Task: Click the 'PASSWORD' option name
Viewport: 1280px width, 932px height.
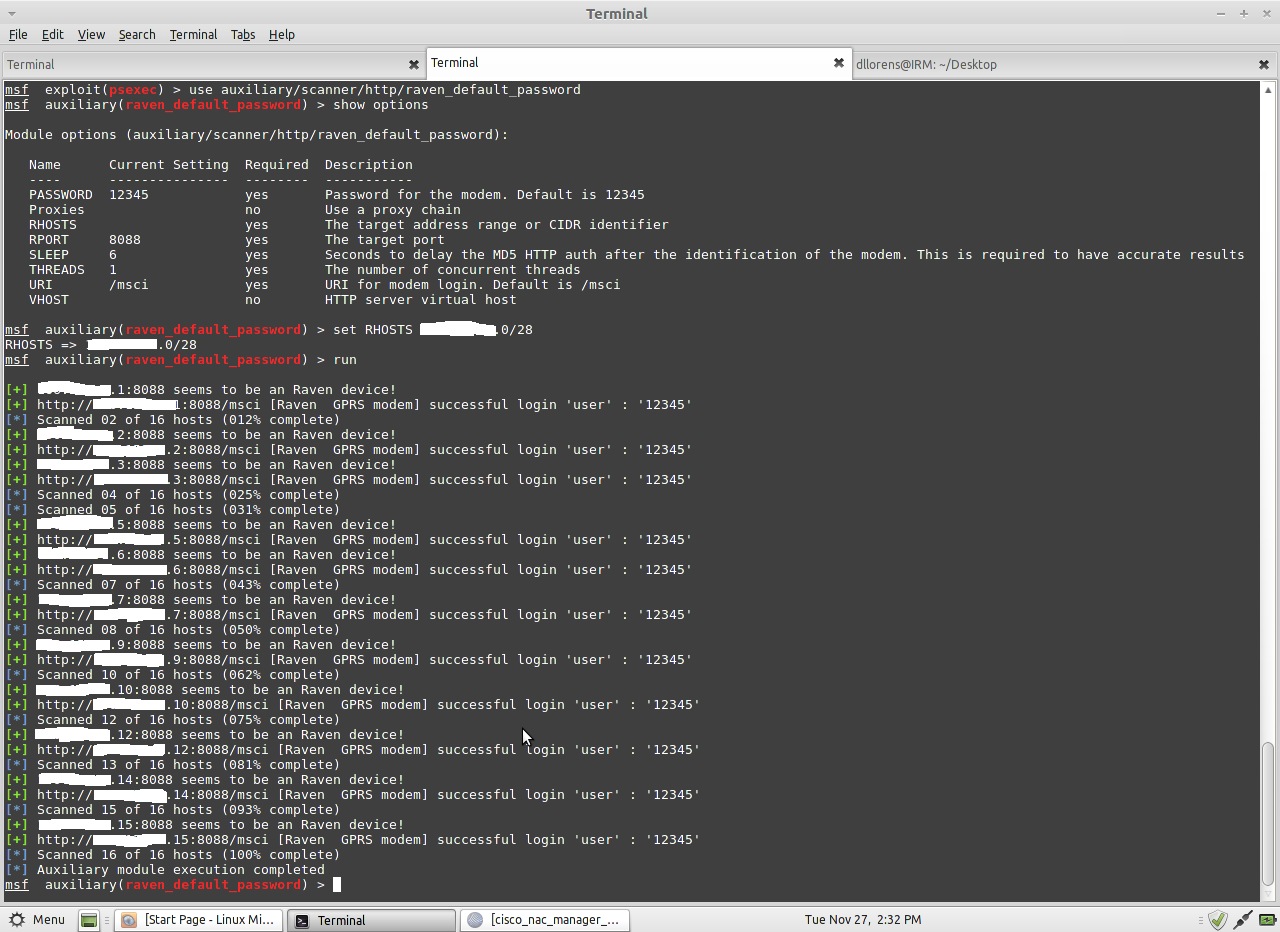Action: [x=61, y=195]
